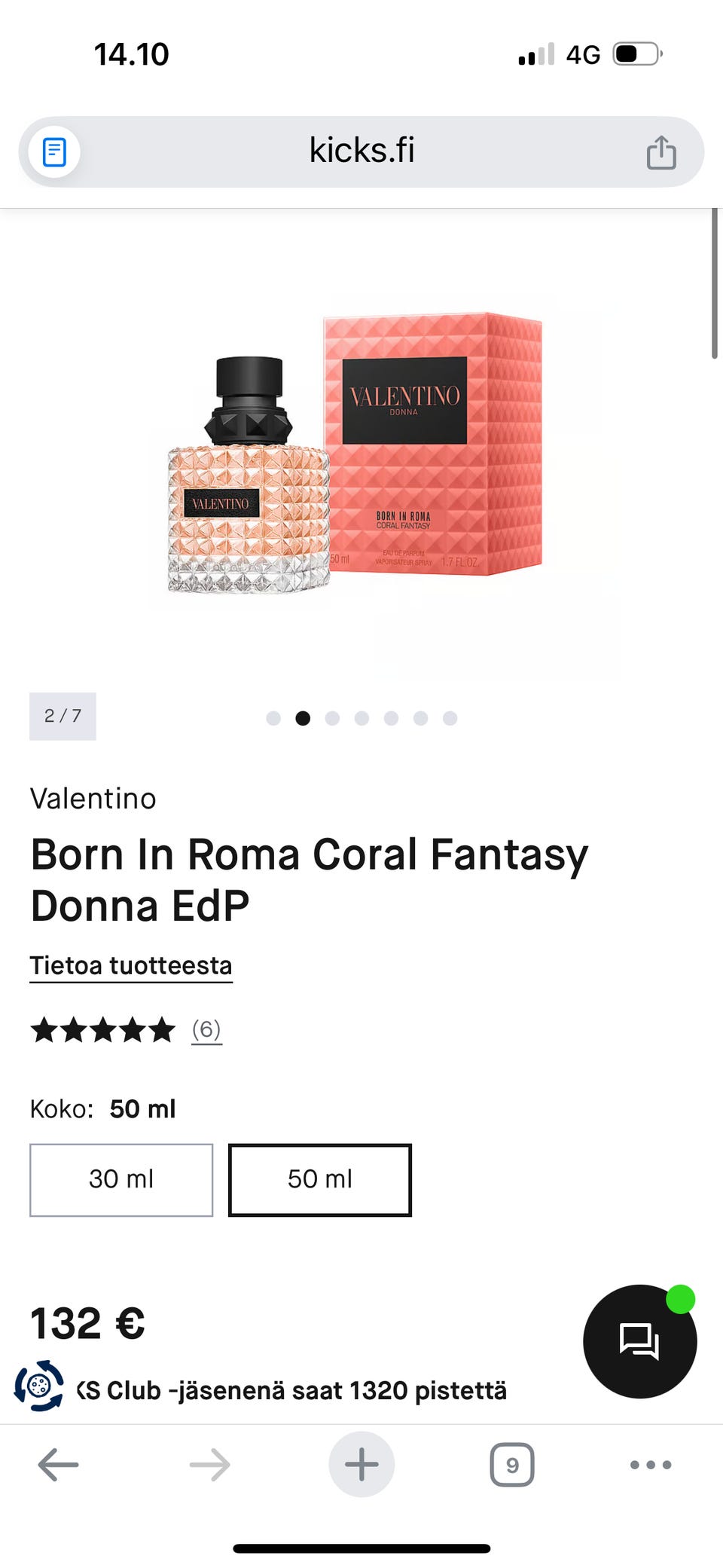Image resolution: width=723 pixels, height=1568 pixels.
Task: Tap the forward navigation arrow
Action: point(209,1465)
